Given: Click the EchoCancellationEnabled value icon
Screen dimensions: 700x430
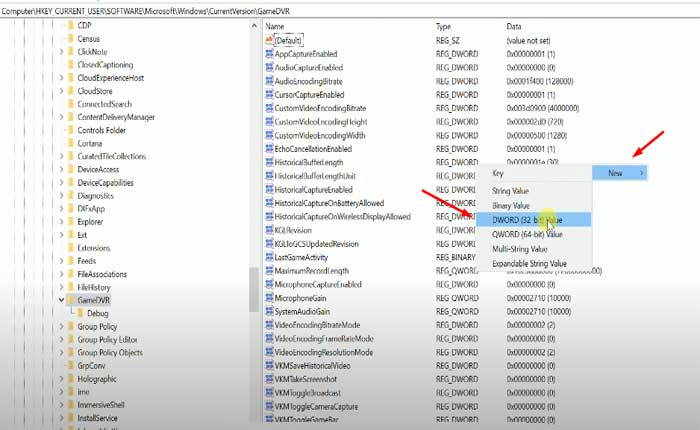Looking at the screenshot, I should pos(269,149).
